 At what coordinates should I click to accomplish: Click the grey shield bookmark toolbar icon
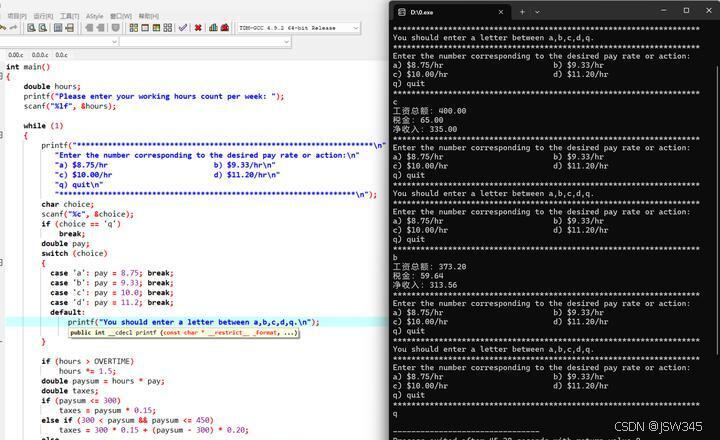pos(116,28)
